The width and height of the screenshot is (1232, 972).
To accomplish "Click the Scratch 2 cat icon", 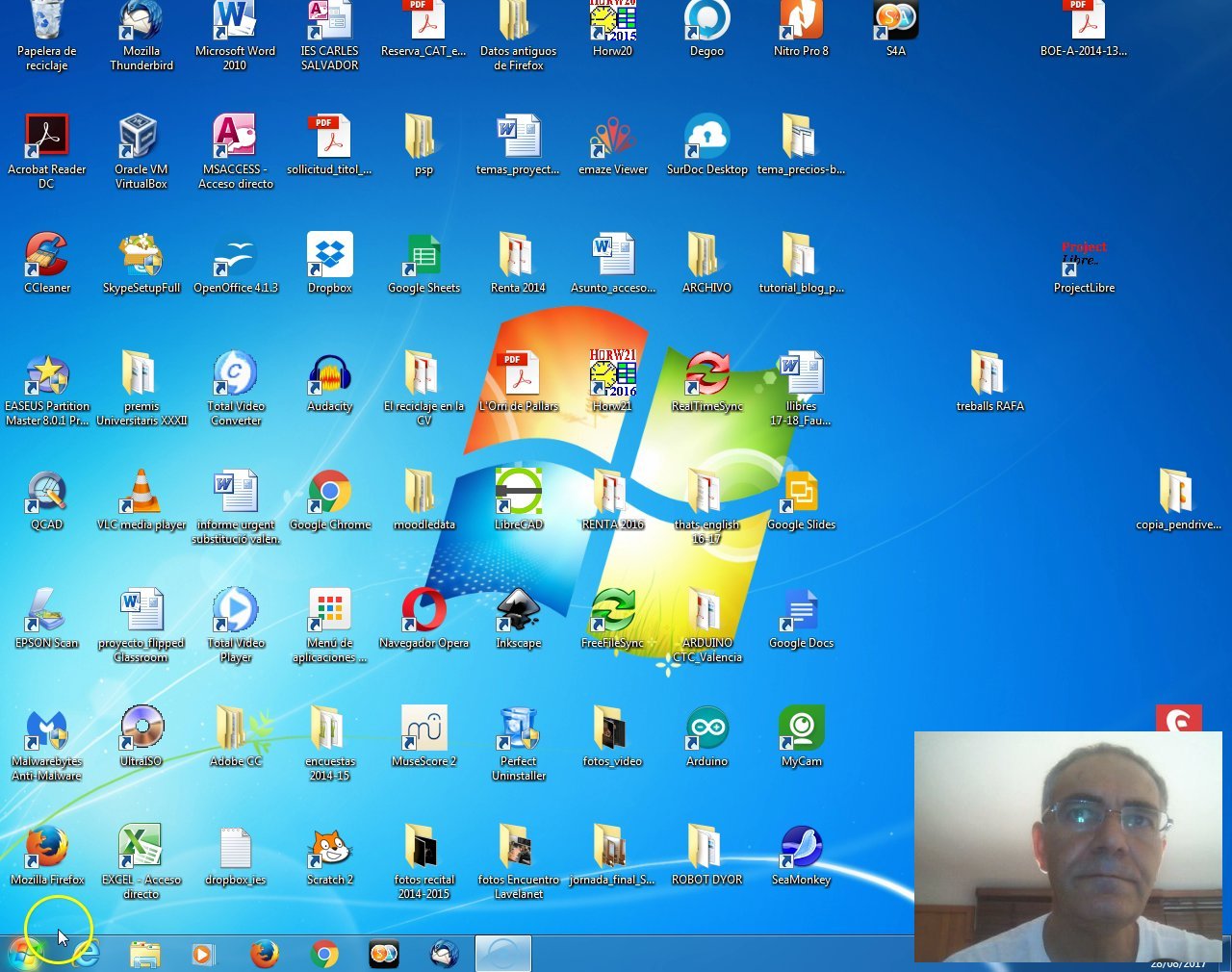I will tap(329, 848).
